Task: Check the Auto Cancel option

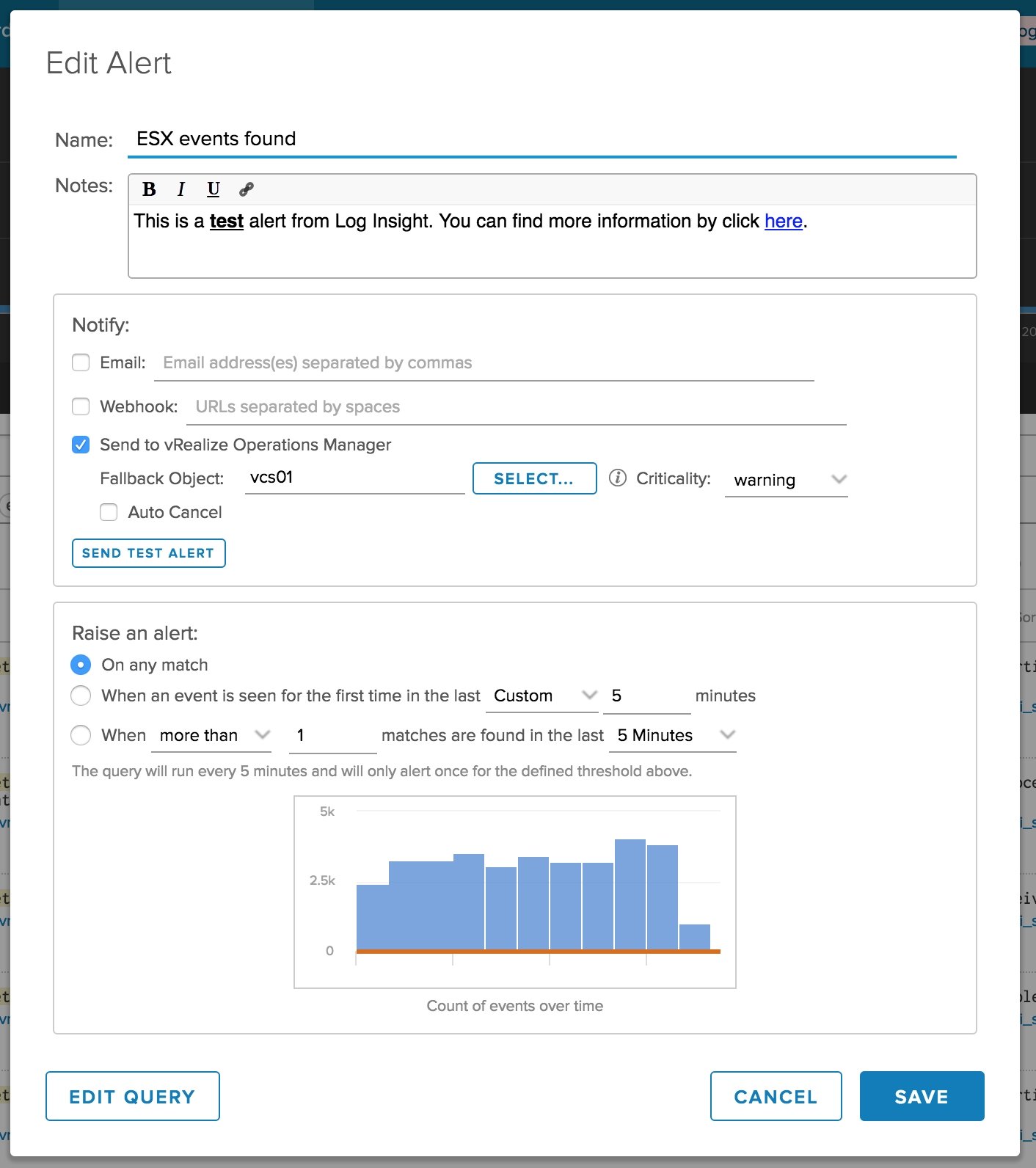Action: click(x=109, y=512)
